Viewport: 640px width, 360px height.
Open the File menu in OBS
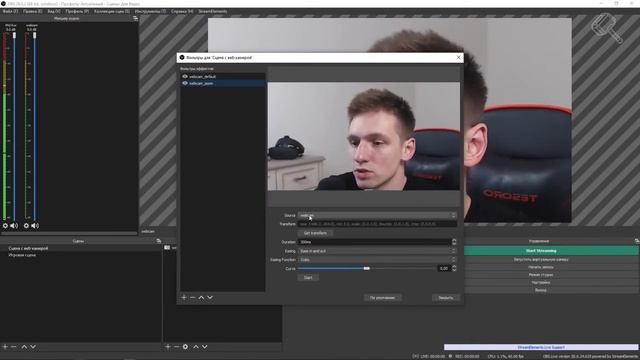10,11
